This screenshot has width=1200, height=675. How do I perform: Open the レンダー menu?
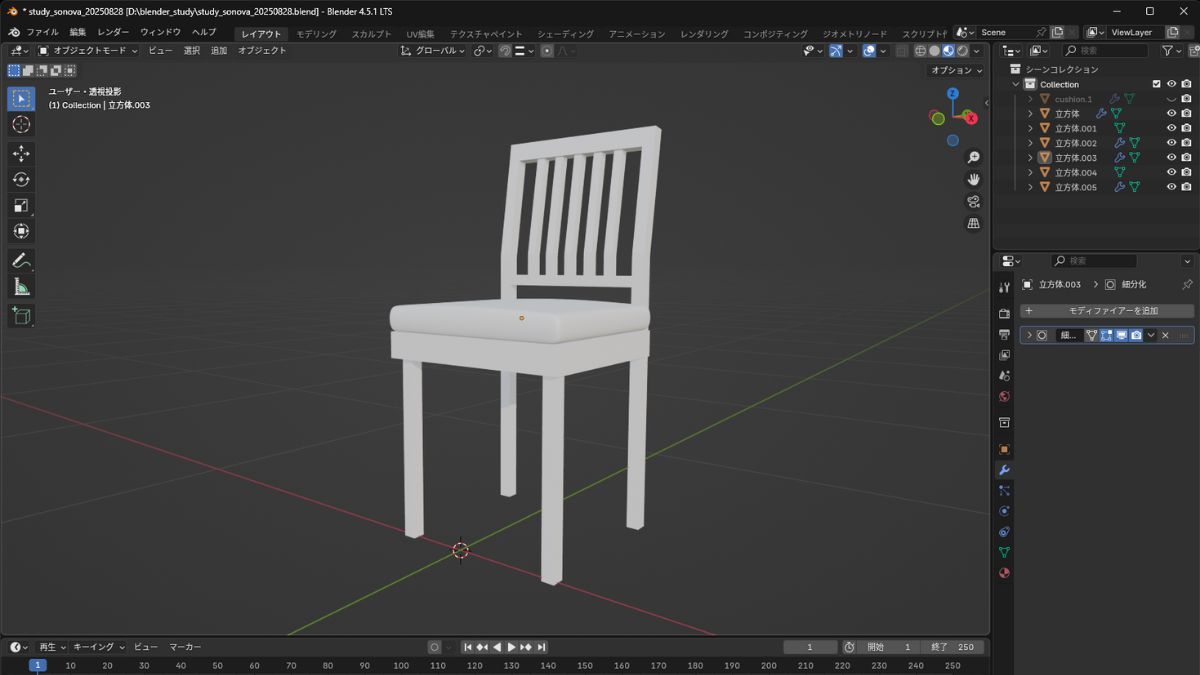[x=111, y=31]
